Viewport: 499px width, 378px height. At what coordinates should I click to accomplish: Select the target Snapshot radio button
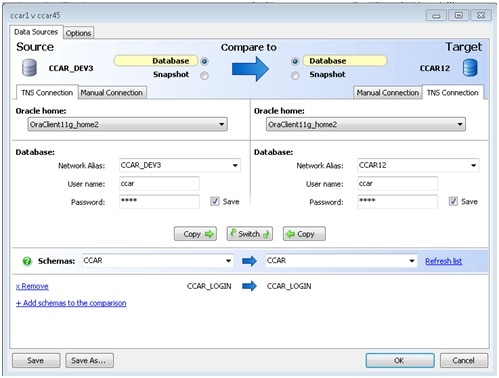tap(295, 76)
